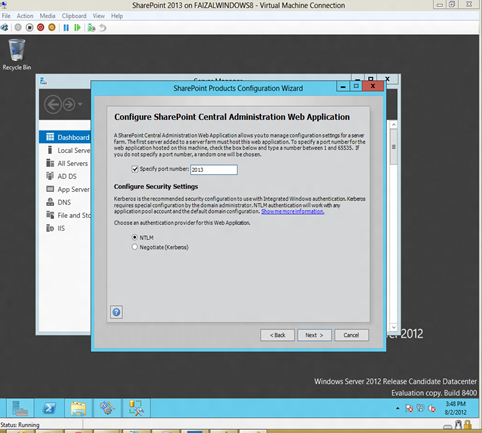482x433 pixels.
Task: Click the lock icon in VM status bar
Action: 468,424
